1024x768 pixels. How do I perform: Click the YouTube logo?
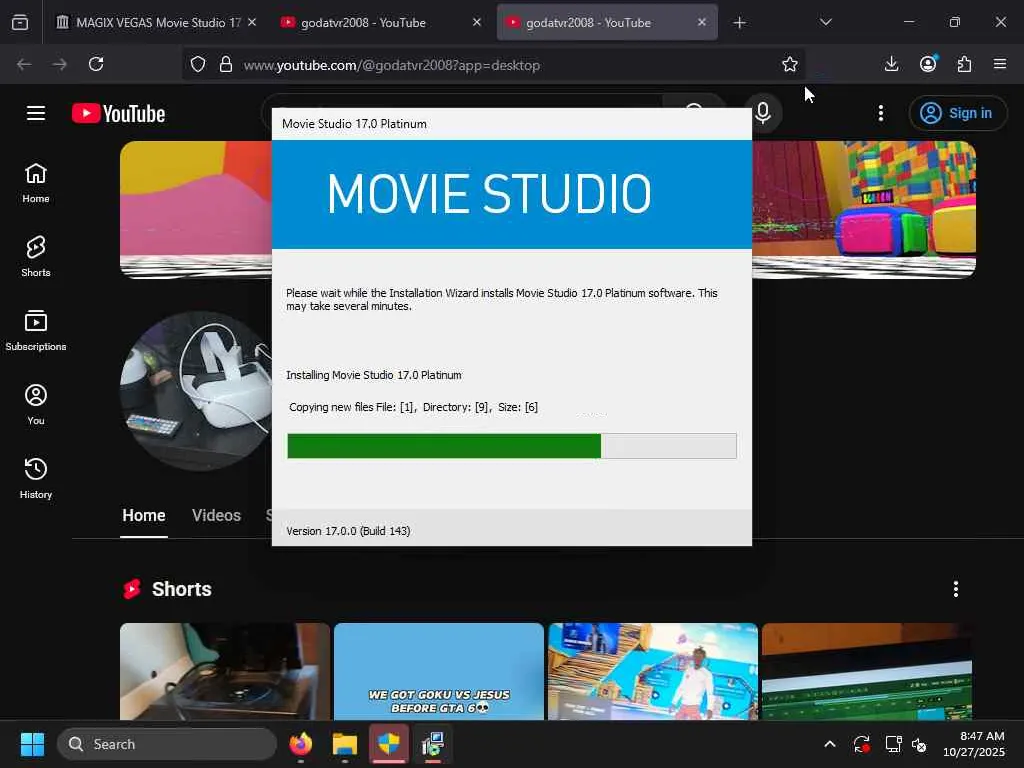(118, 114)
